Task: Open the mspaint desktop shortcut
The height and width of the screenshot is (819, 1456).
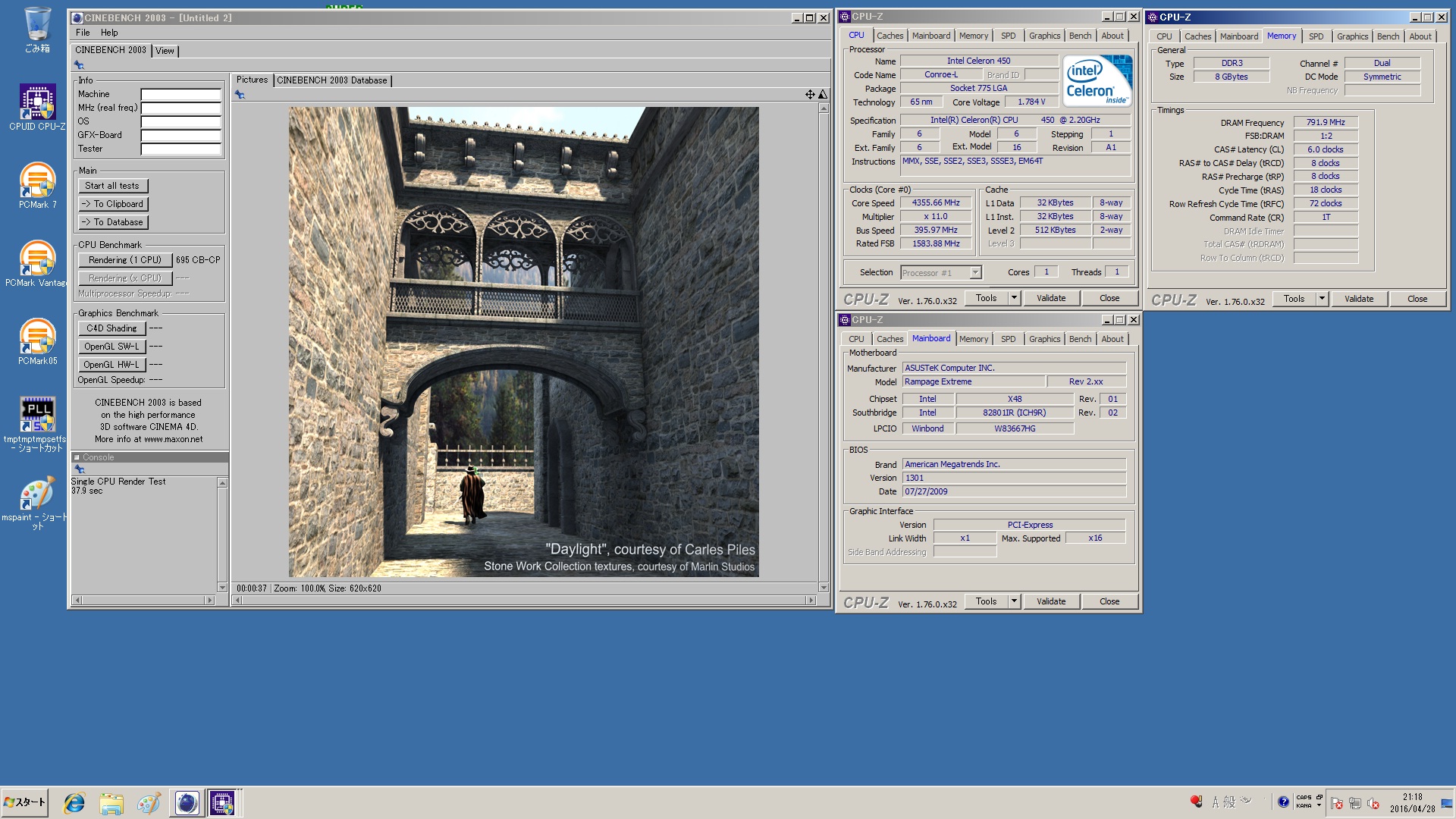Action: tap(37, 504)
